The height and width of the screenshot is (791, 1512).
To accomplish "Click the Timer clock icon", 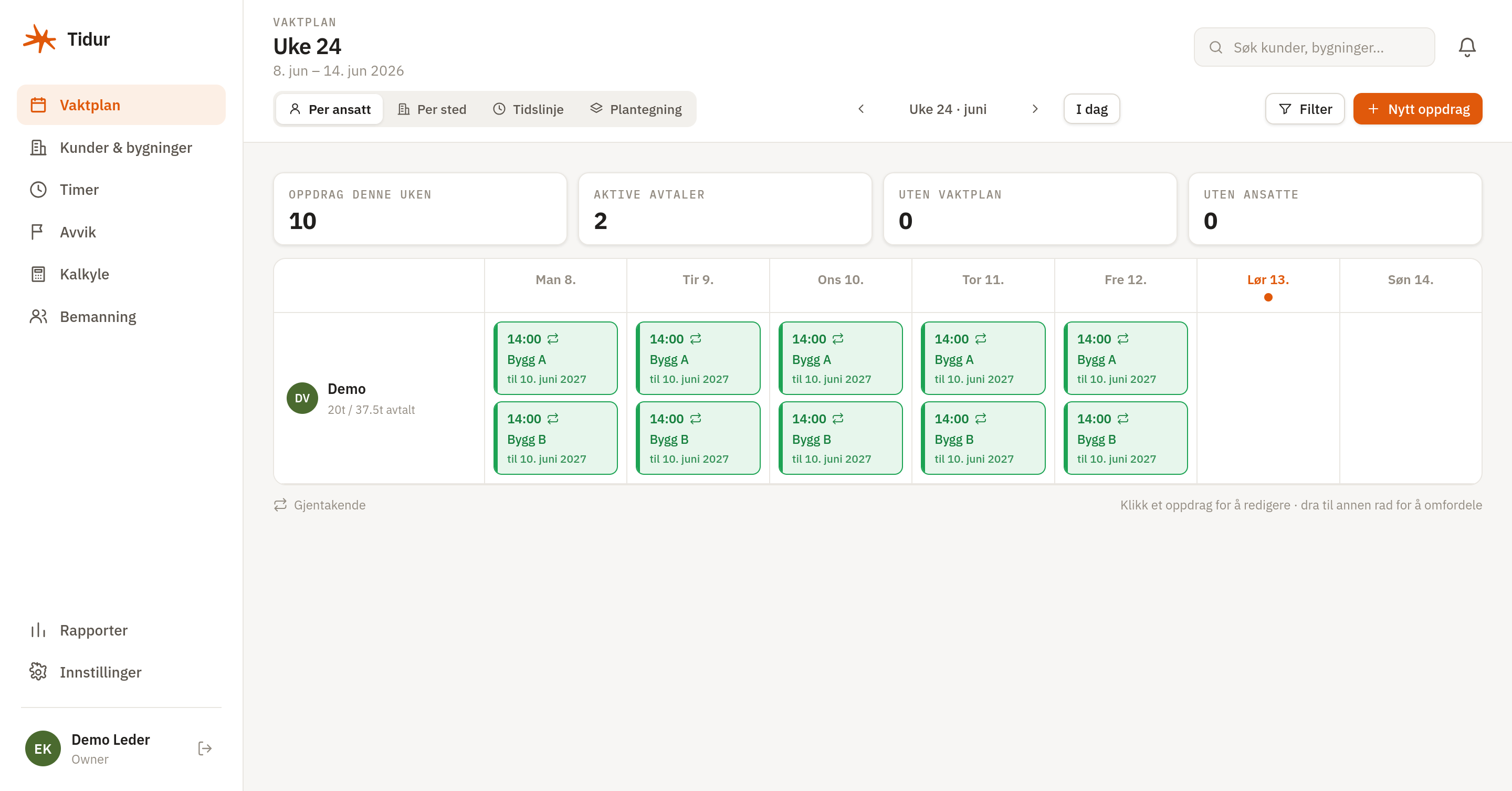I will (x=38, y=190).
